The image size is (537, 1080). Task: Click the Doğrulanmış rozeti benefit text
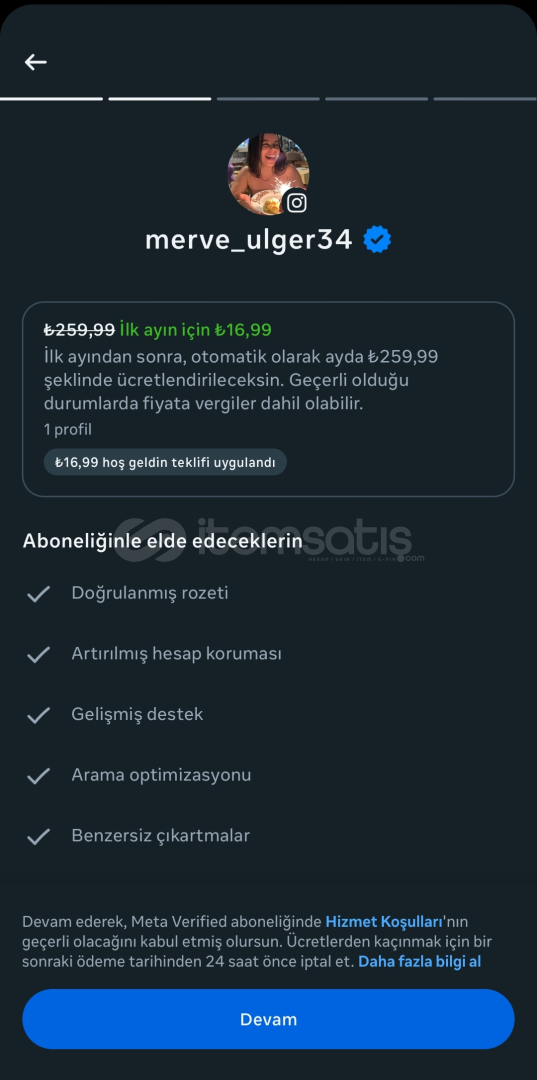tap(150, 593)
